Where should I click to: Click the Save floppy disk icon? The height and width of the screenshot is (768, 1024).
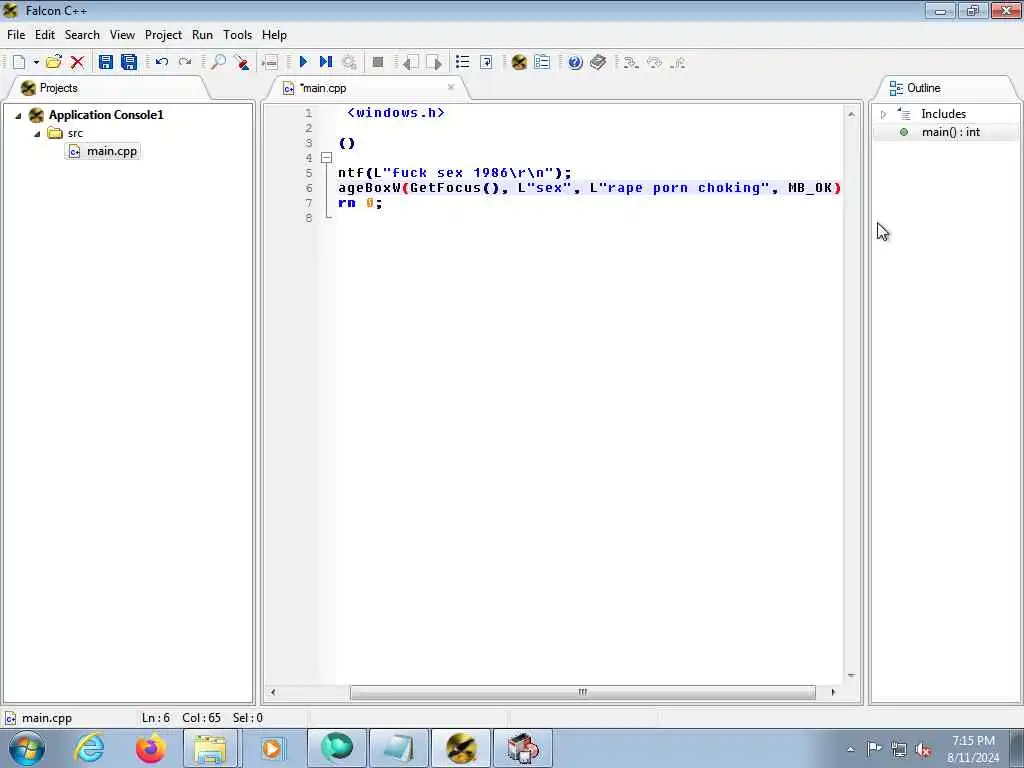105,62
